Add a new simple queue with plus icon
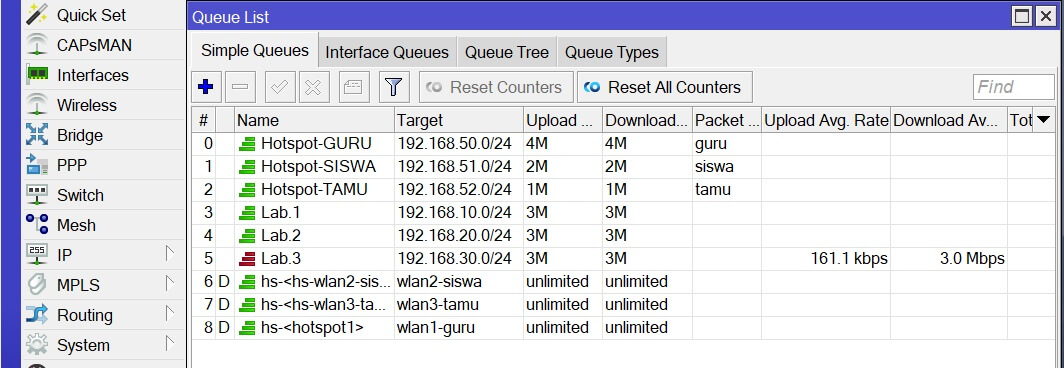1064x368 pixels. coord(205,87)
